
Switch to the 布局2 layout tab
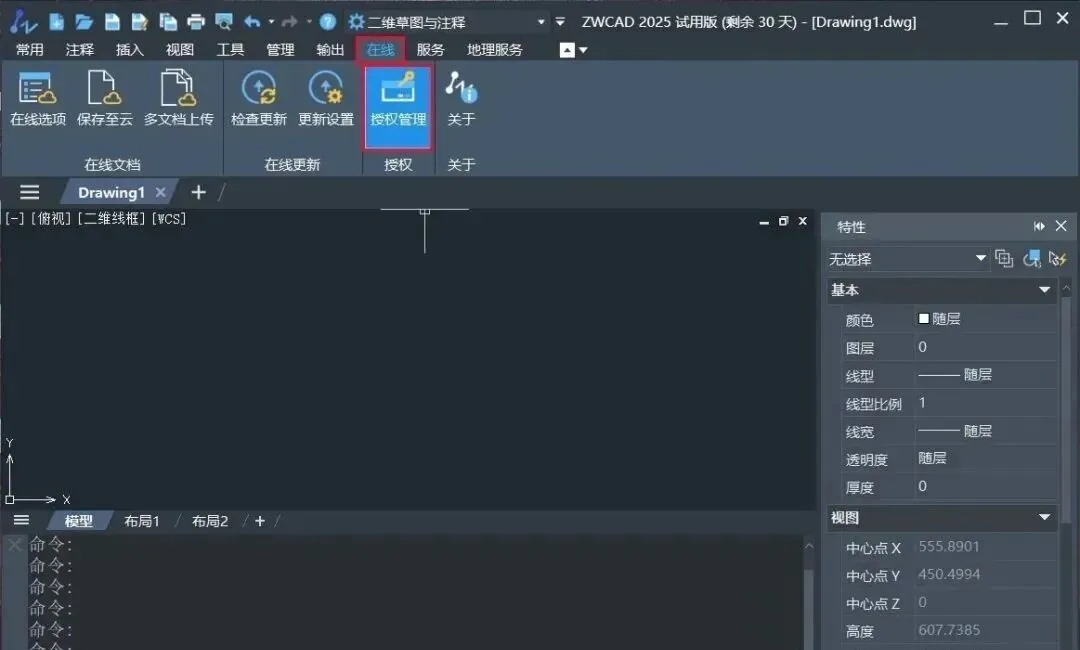[209, 521]
